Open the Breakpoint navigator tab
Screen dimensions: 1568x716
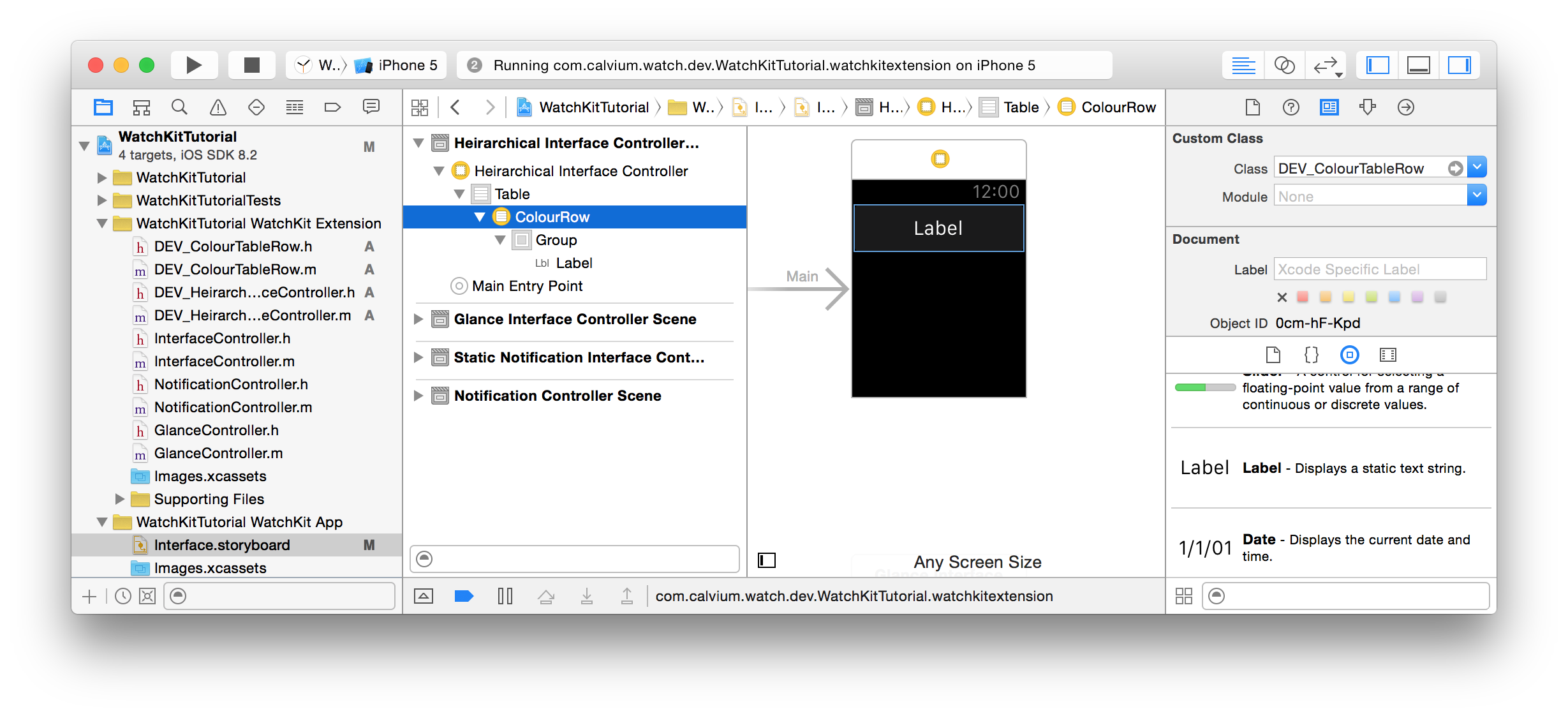332,107
